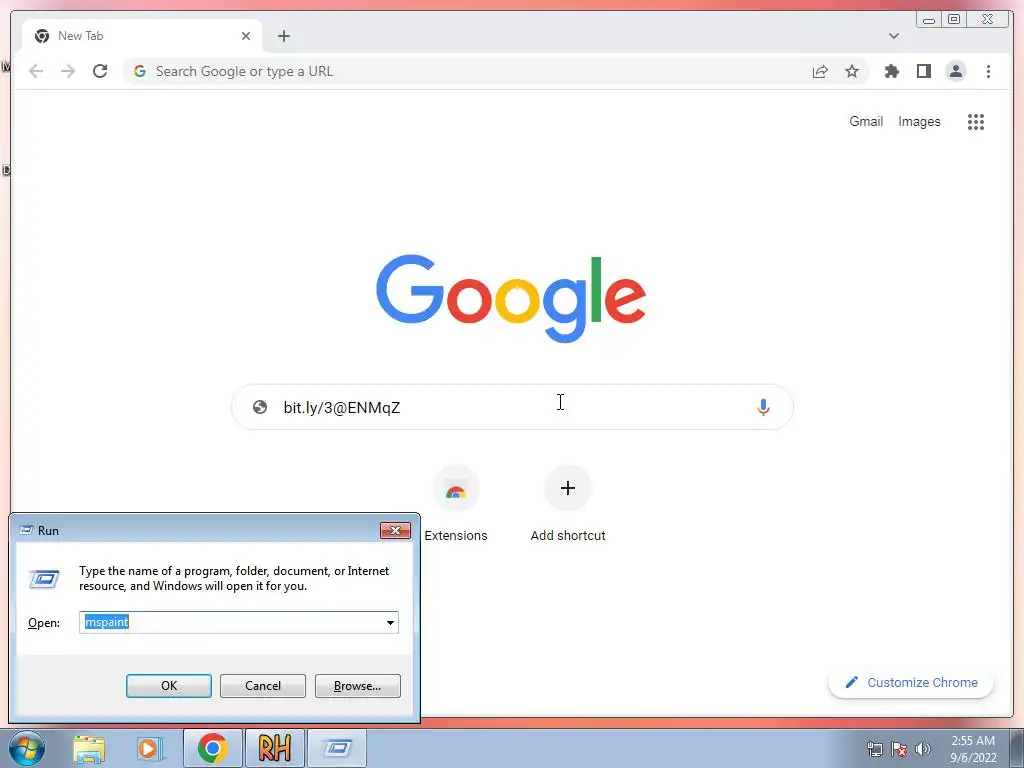Click the Add shortcut tile

point(568,504)
